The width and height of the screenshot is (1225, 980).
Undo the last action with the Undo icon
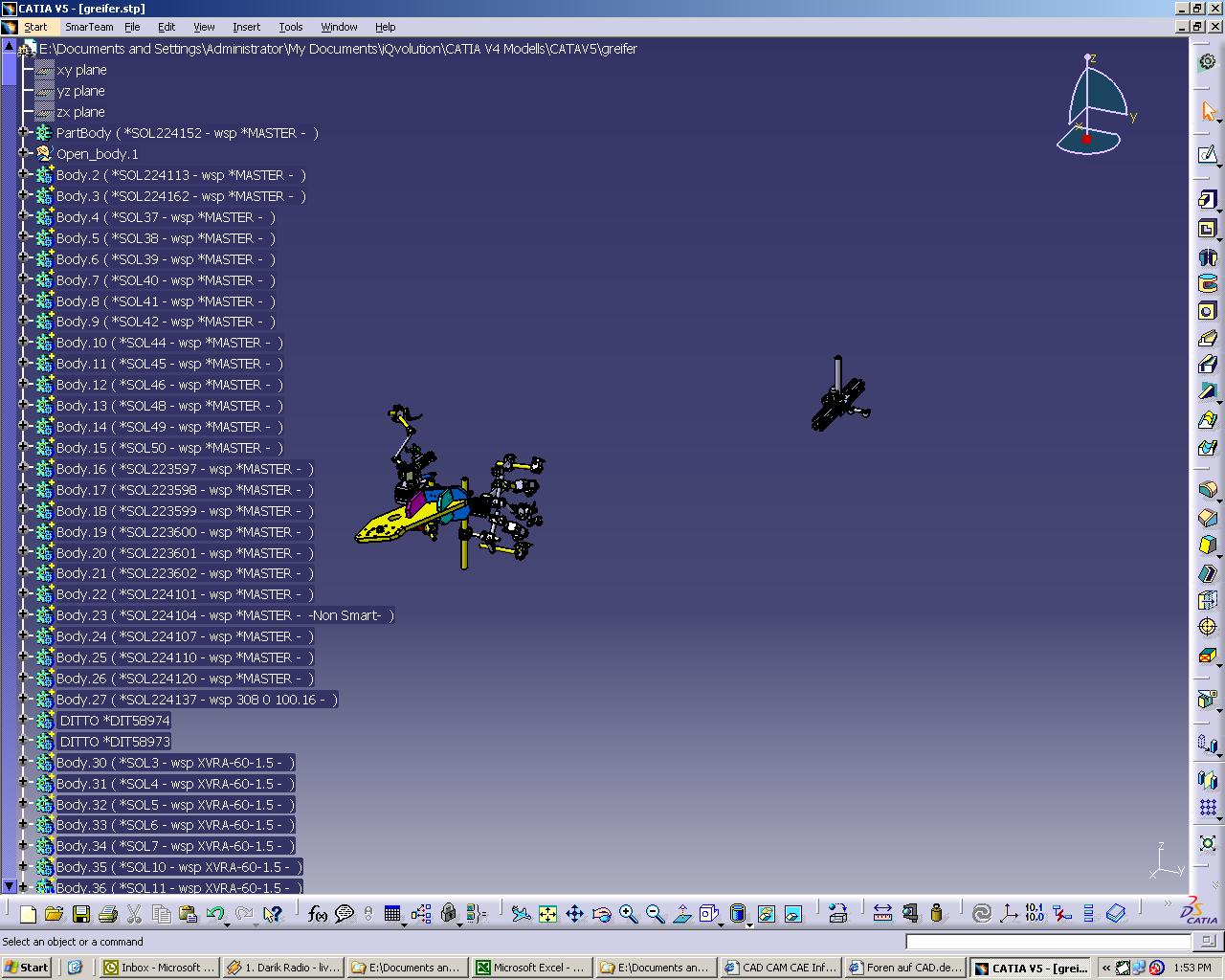[x=215, y=914]
